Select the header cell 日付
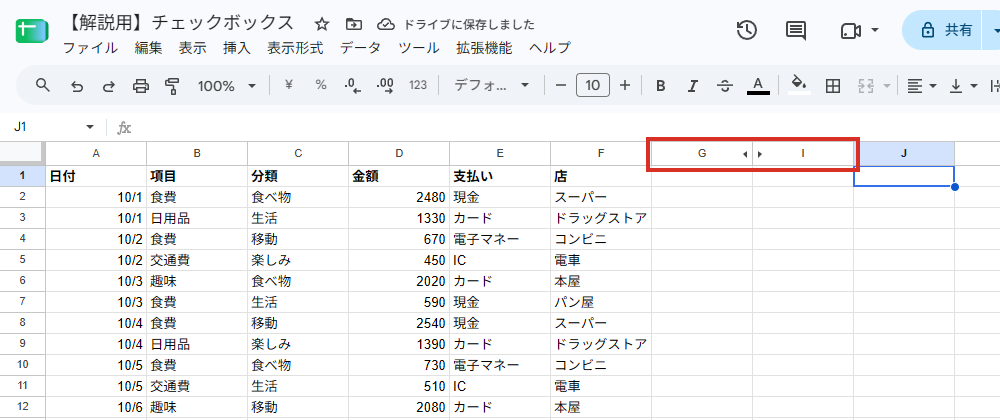This screenshot has width=1000, height=420. (96, 177)
